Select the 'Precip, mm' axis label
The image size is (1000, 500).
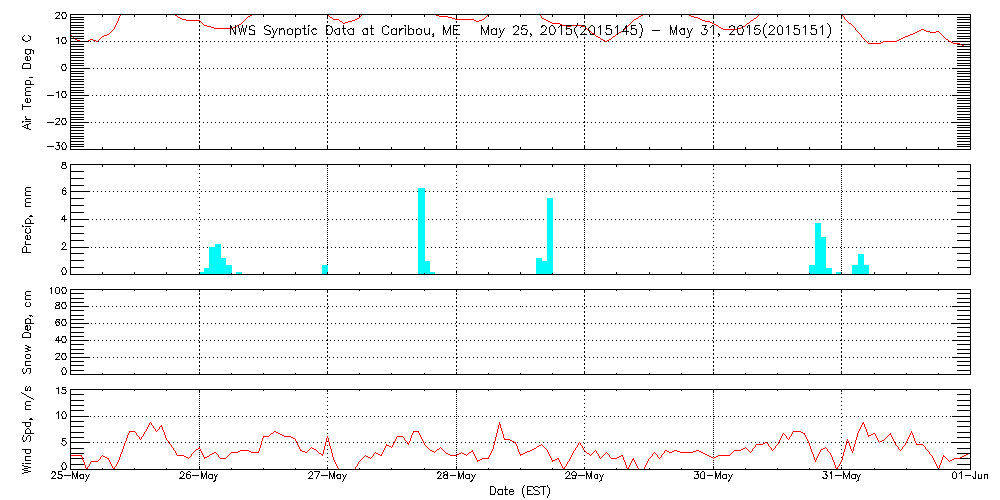pyautogui.click(x=28, y=218)
